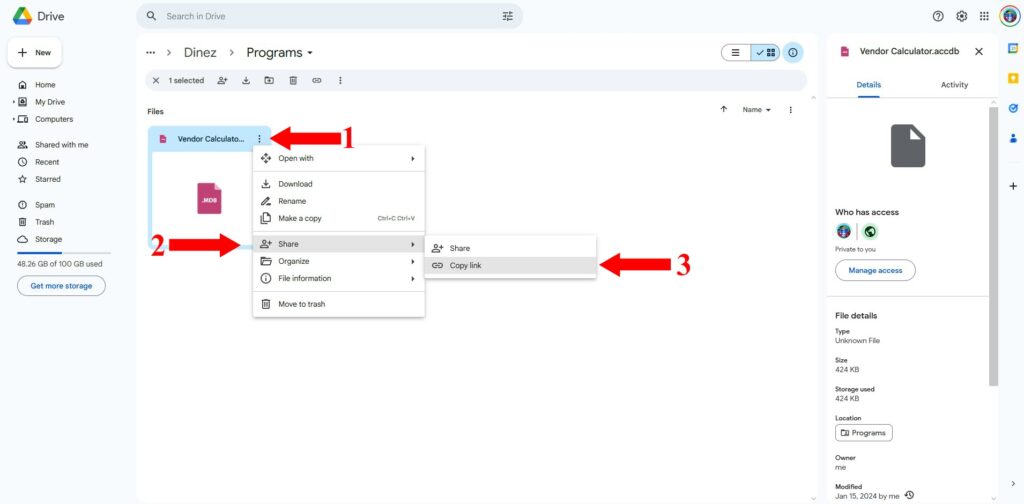1024x504 pixels.
Task: Open the Settings gear icon
Action: pyautogui.click(x=961, y=16)
